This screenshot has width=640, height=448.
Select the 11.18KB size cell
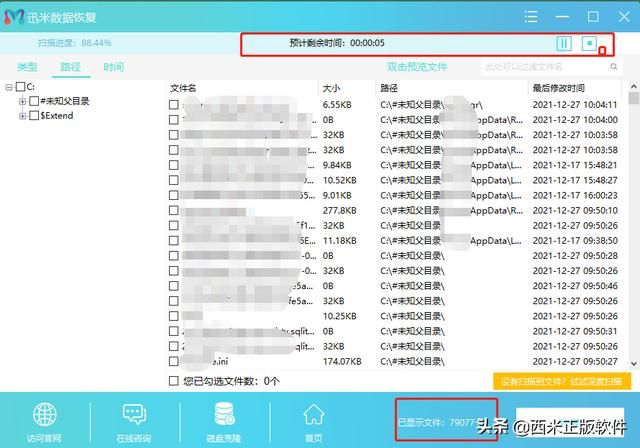pyautogui.click(x=340, y=241)
